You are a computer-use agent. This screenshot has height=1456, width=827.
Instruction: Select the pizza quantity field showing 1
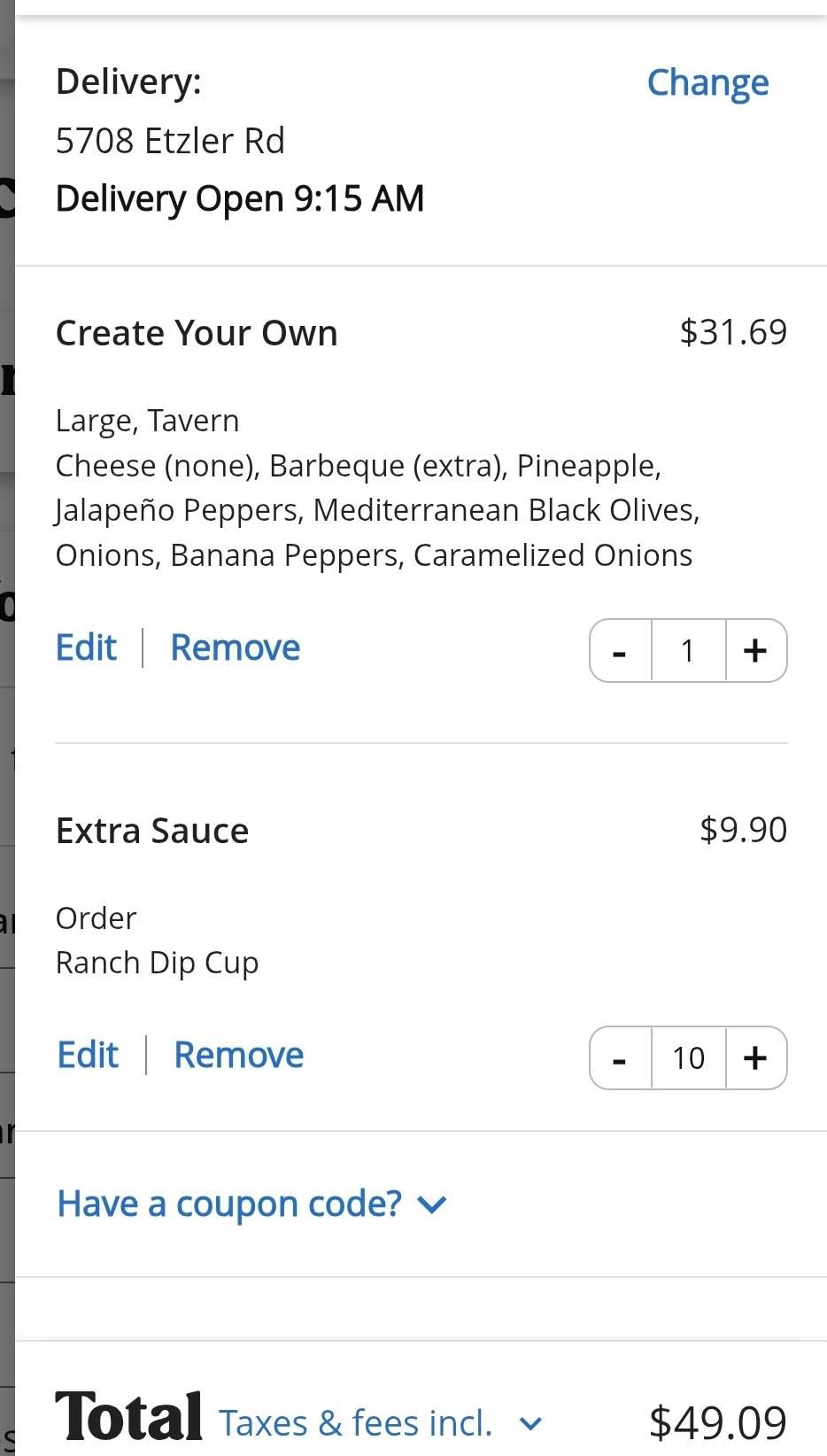pyautogui.click(x=688, y=651)
